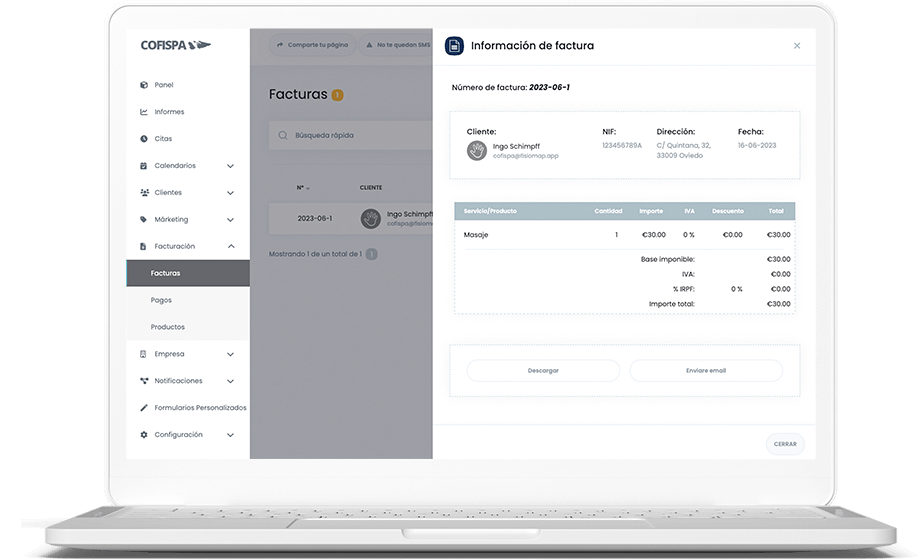Open the Productos submenu item
920x560 pixels.
coord(167,327)
